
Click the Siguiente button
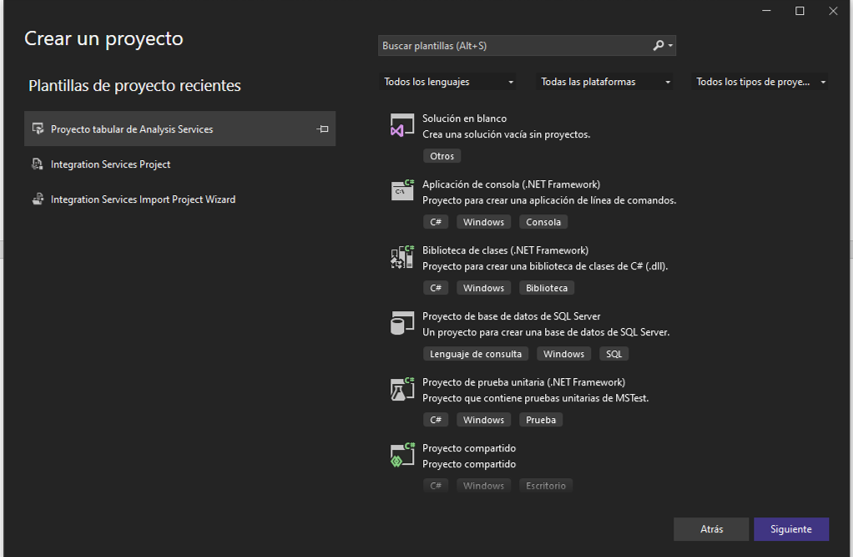[x=791, y=529]
